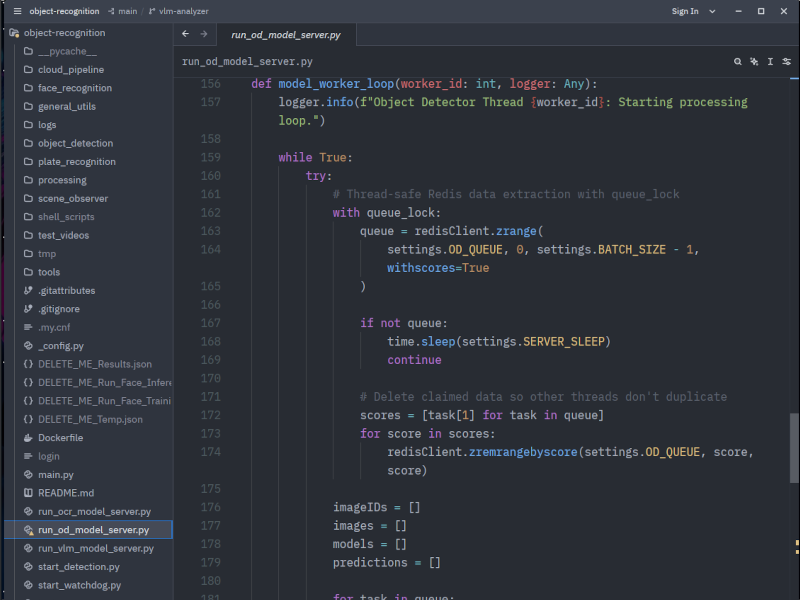Viewport: 800px width, 600px height.
Task: Click the main.py Python icon
Action: [29, 474]
